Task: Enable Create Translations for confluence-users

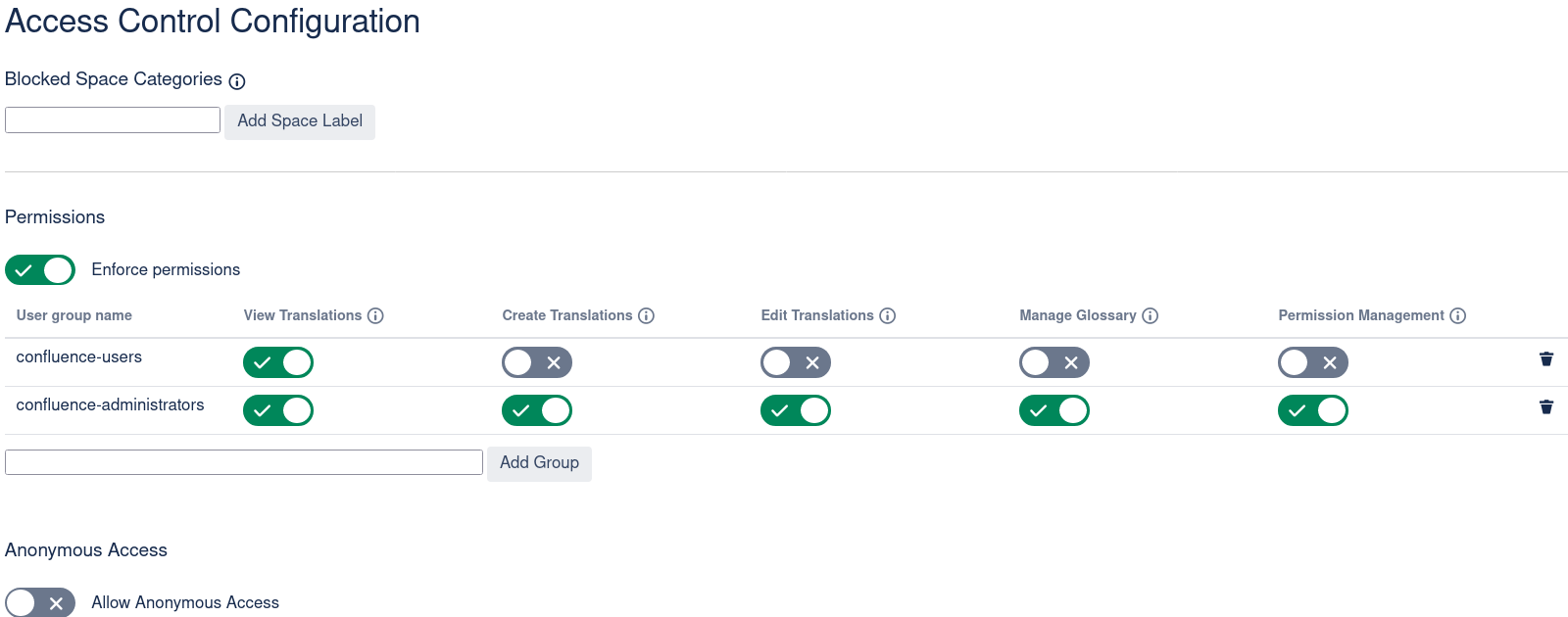Action: 536,362
